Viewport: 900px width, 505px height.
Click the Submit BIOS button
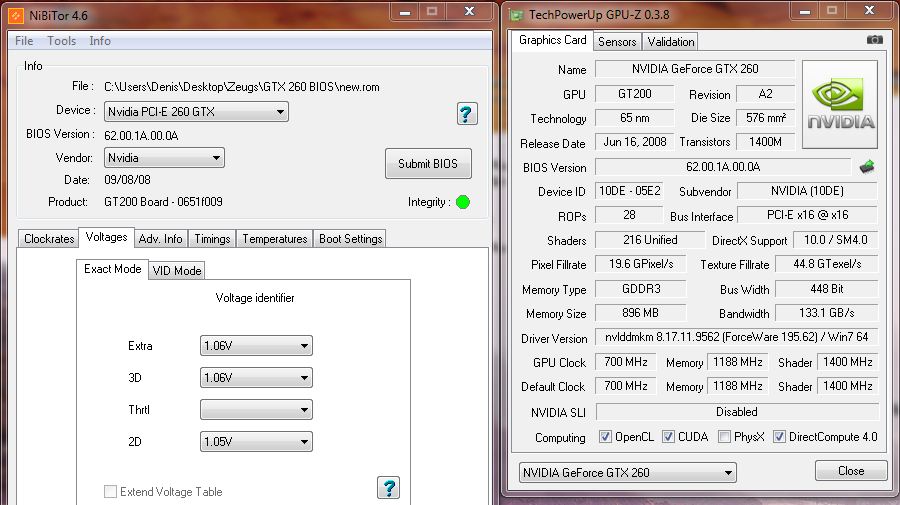point(428,164)
